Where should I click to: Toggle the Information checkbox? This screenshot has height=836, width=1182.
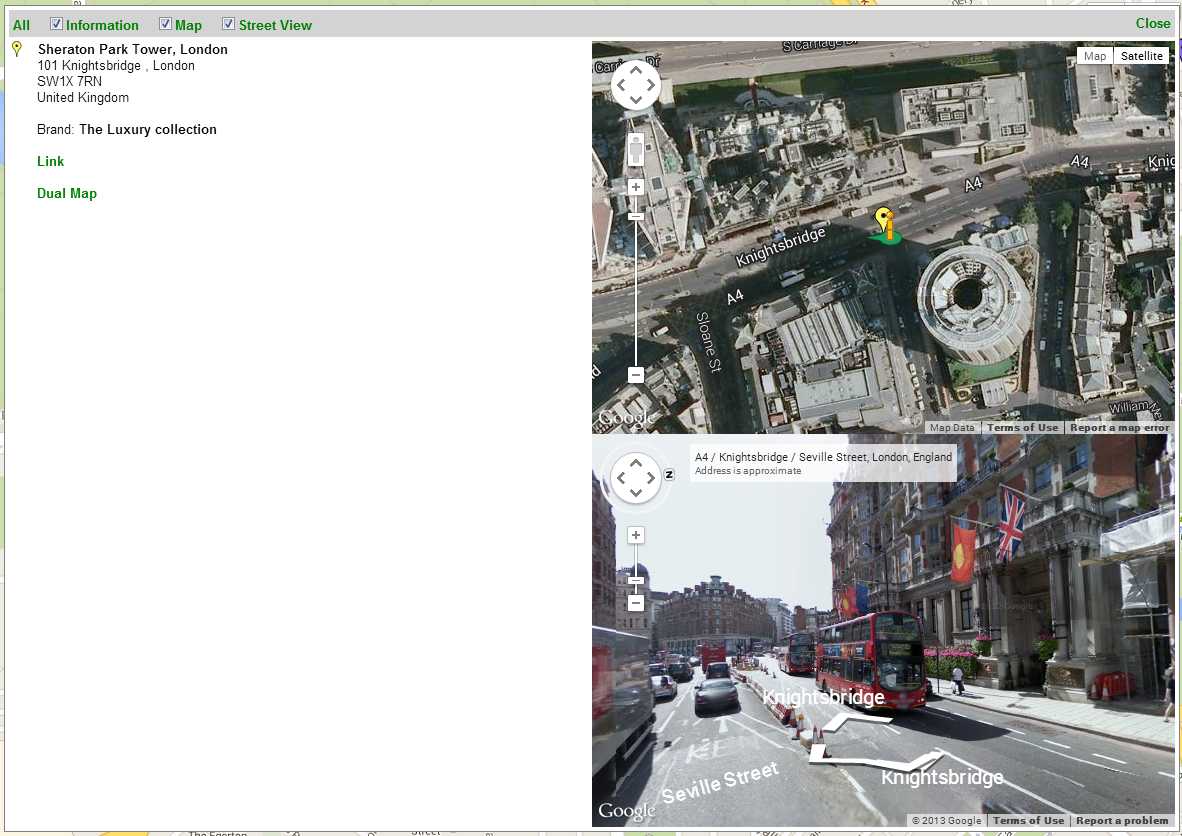pyautogui.click(x=56, y=24)
